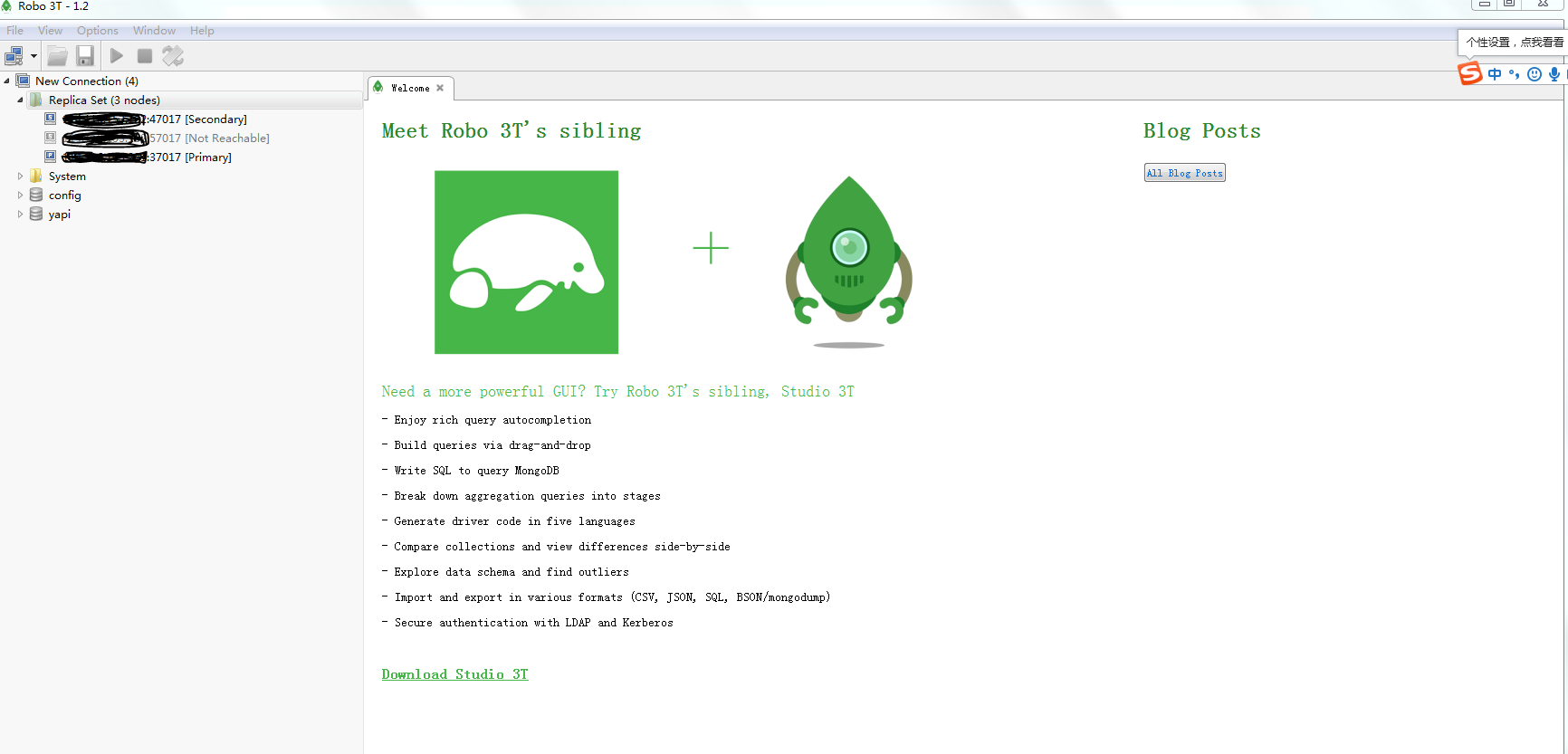1568x754 pixels.
Task: Select the 37017 [Primary] node
Action: pyautogui.click(x=147, y=157)
